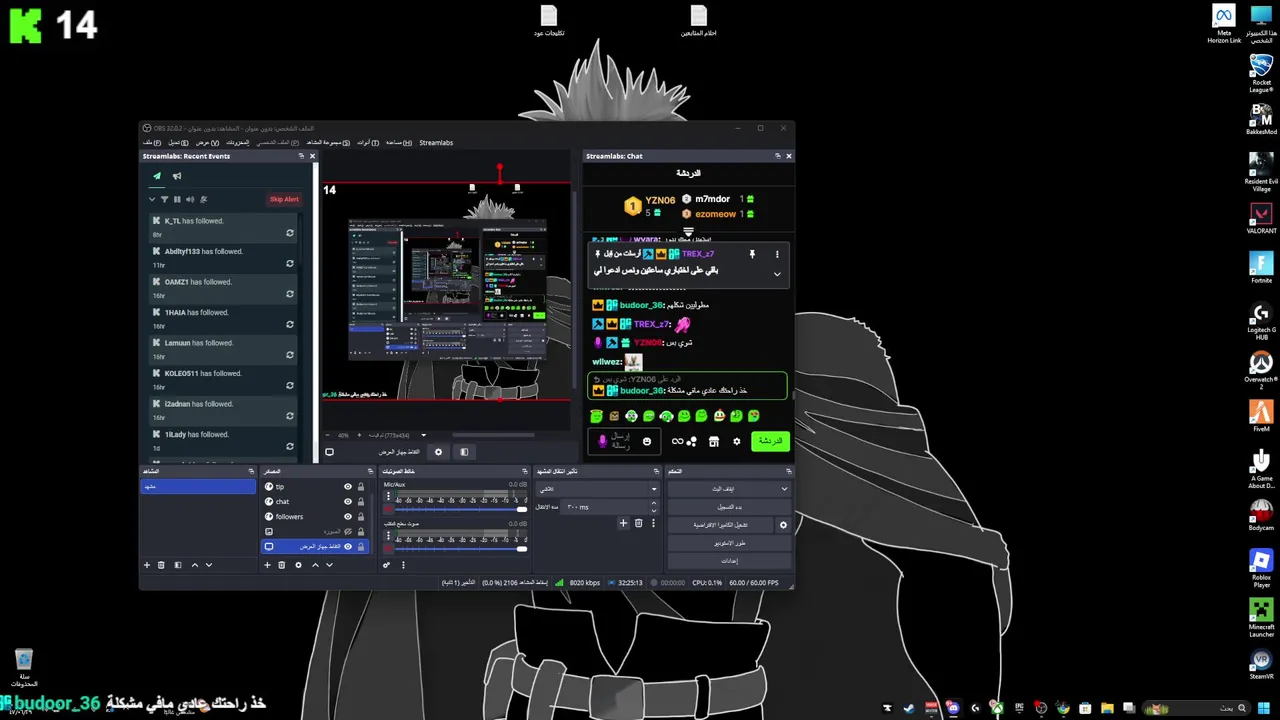Undock the Recent Events panel

coord(301,156)
